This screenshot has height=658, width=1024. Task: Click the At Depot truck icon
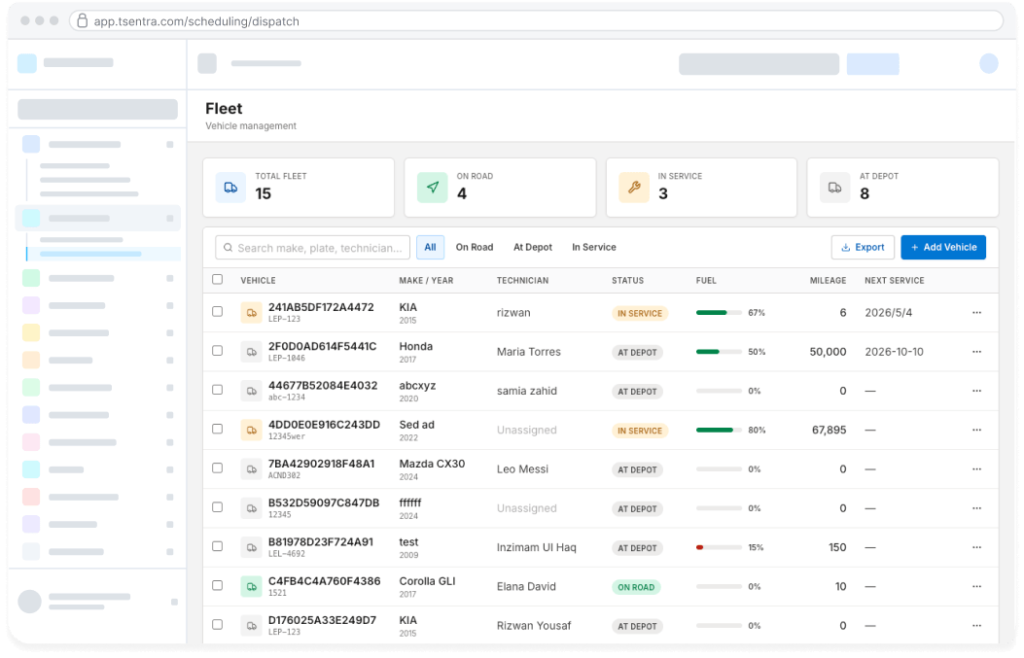[835, 187]
